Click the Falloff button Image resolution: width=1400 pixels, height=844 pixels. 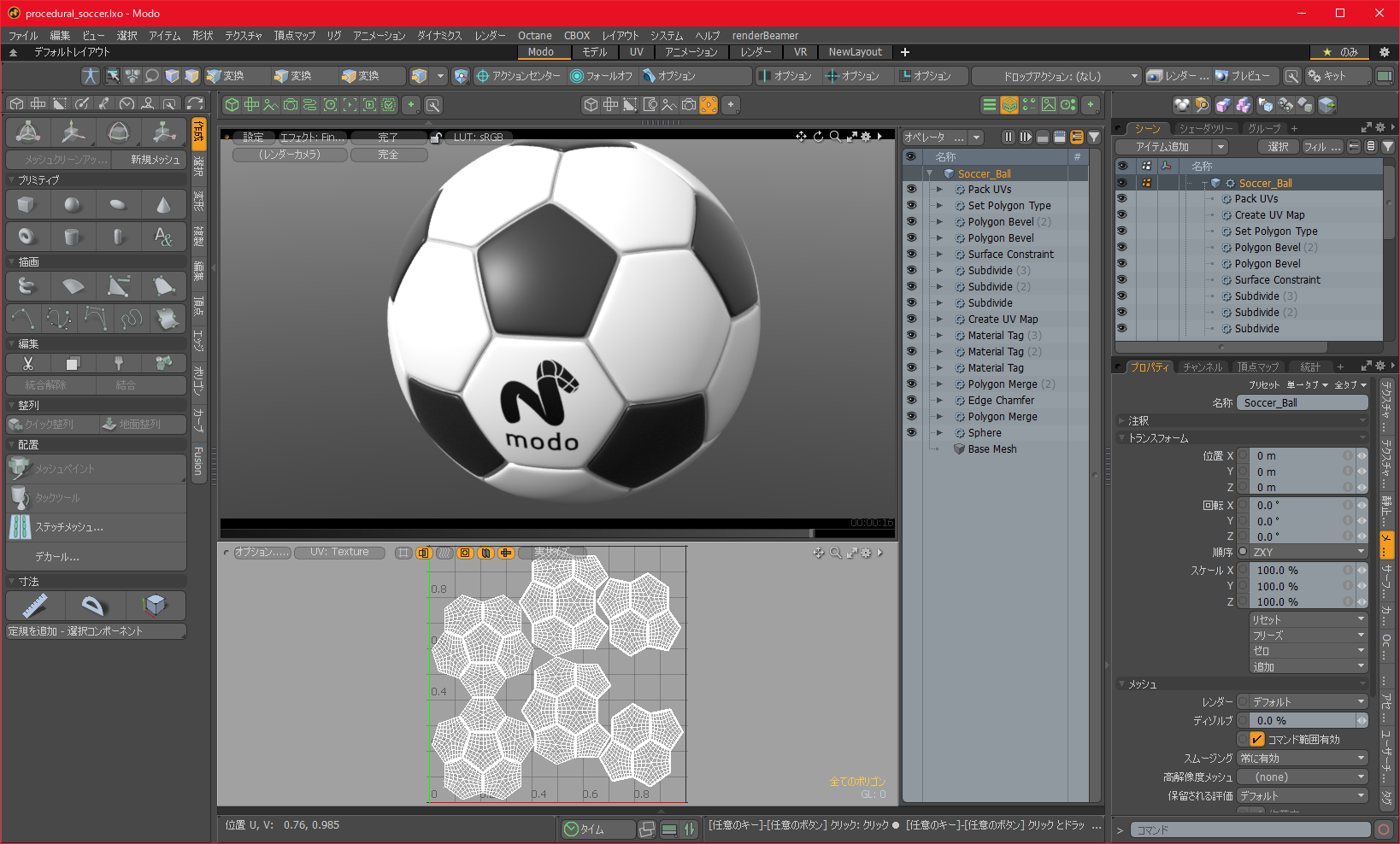tap(602, 76)
